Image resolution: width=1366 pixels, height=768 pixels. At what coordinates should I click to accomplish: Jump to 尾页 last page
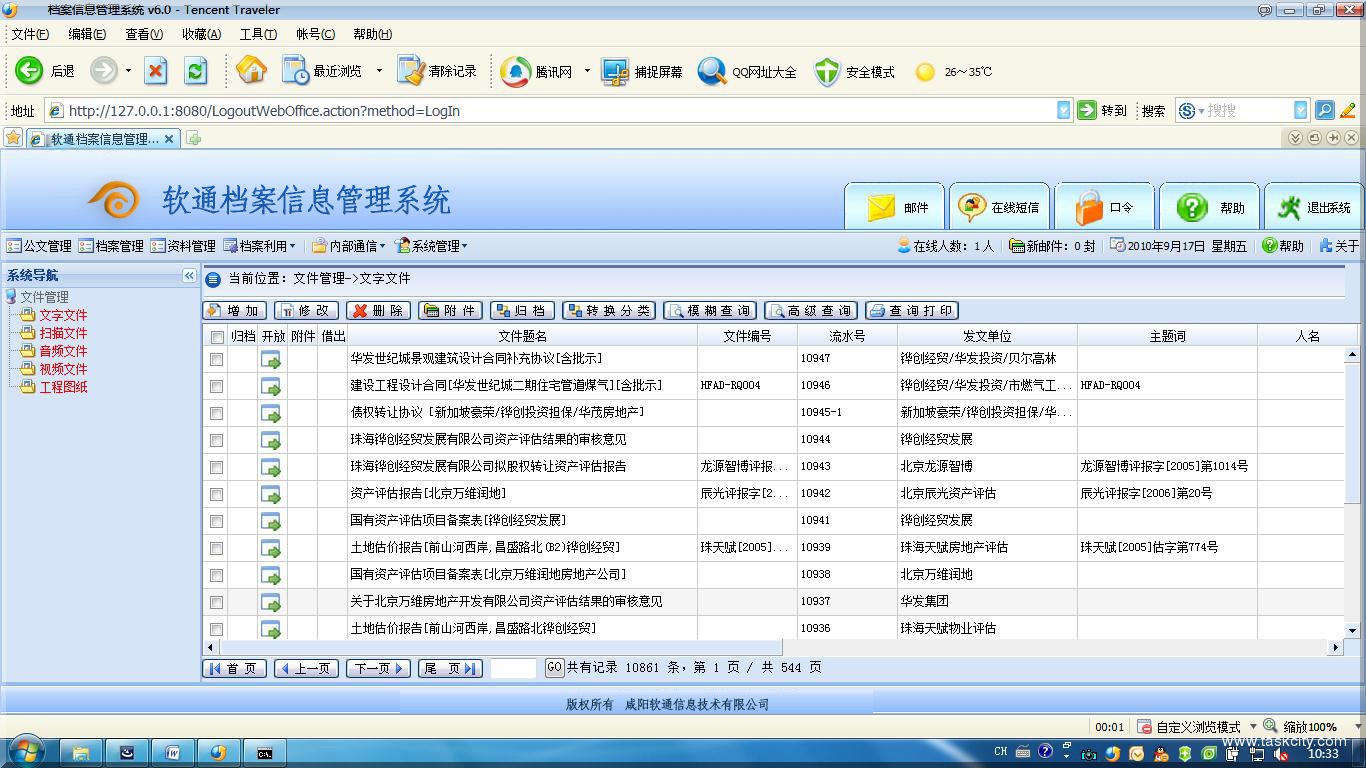(450, 668)
